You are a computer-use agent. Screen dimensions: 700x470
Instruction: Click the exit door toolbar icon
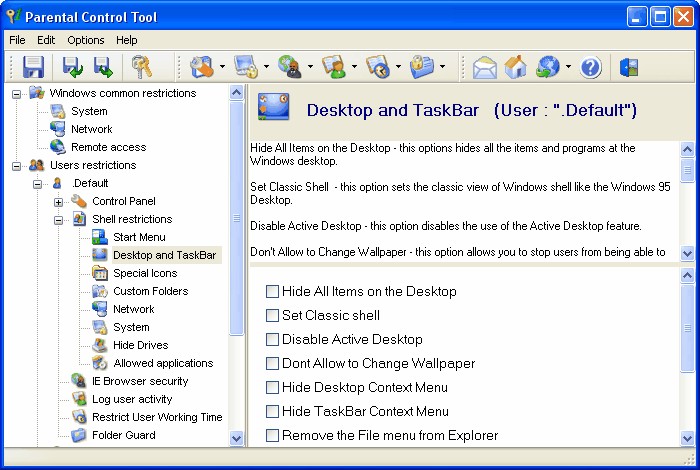click(x=629, y=67)
